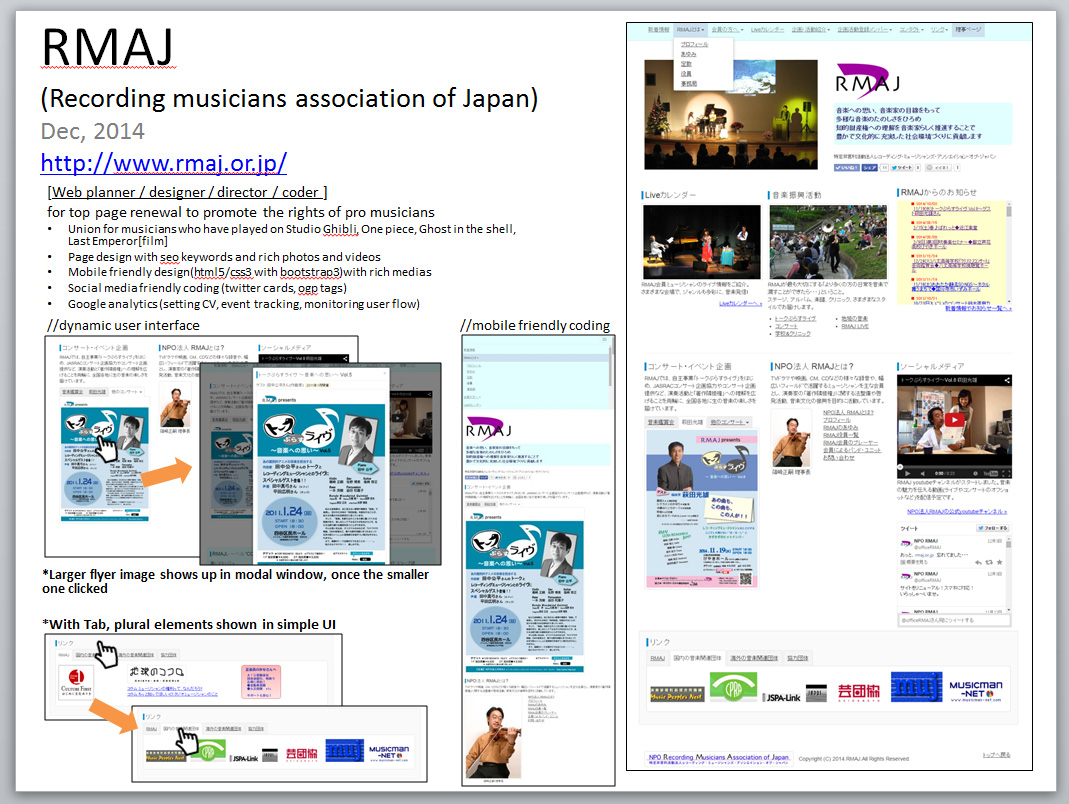Viewport: 1069px width, 804px height.
Task: Click the 芸団協 red logo
Action: pyautogui.click(x=858, y=692)
